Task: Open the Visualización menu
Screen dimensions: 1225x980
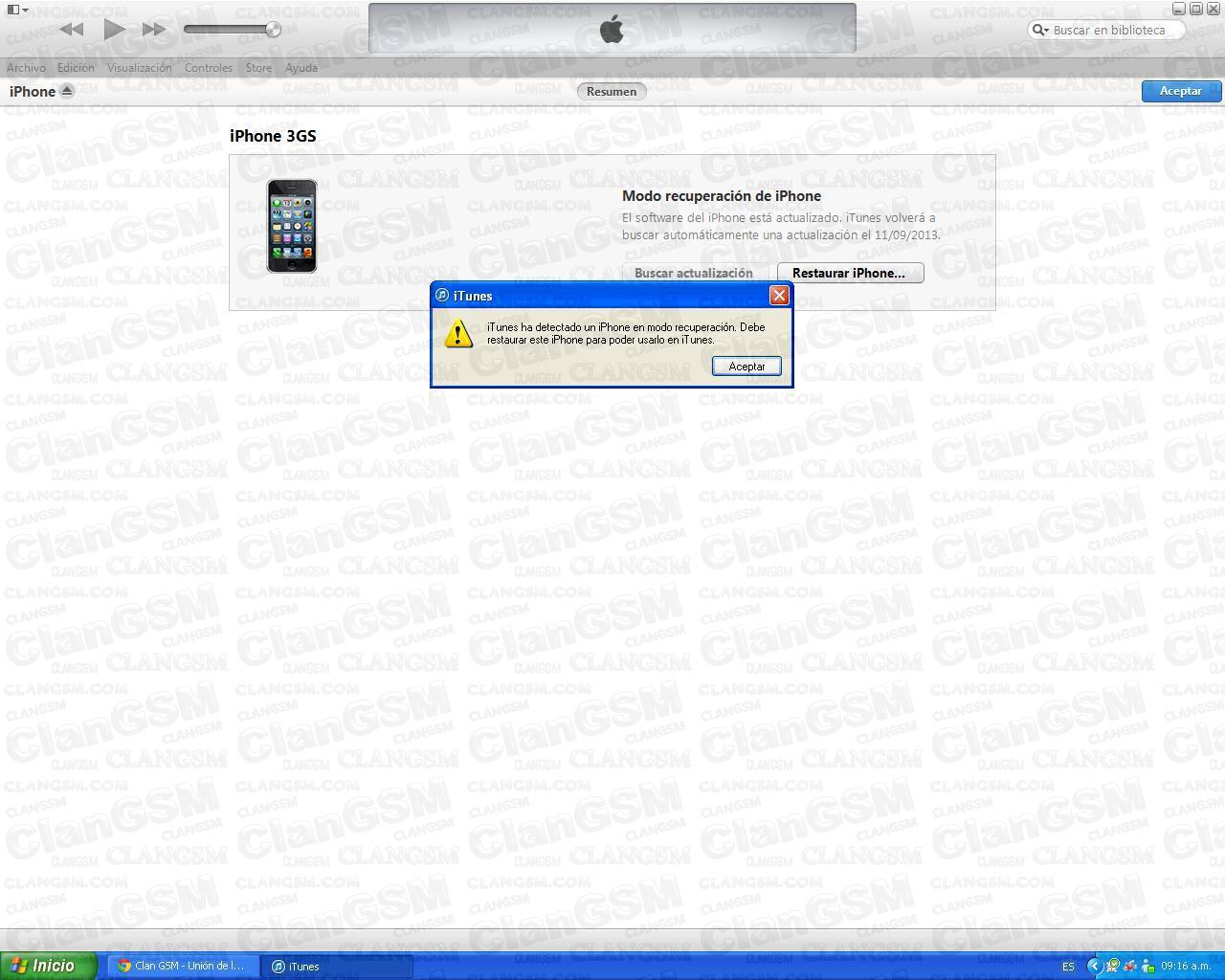Action: (x=139, y=68)
